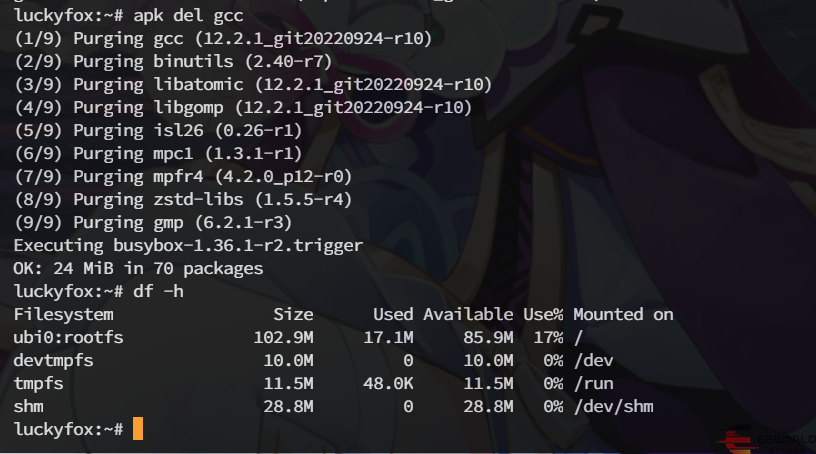The height and width of the screenshot is (454, 816).
Task: Click the orange terminal cursor block
Action: point(138,429)
